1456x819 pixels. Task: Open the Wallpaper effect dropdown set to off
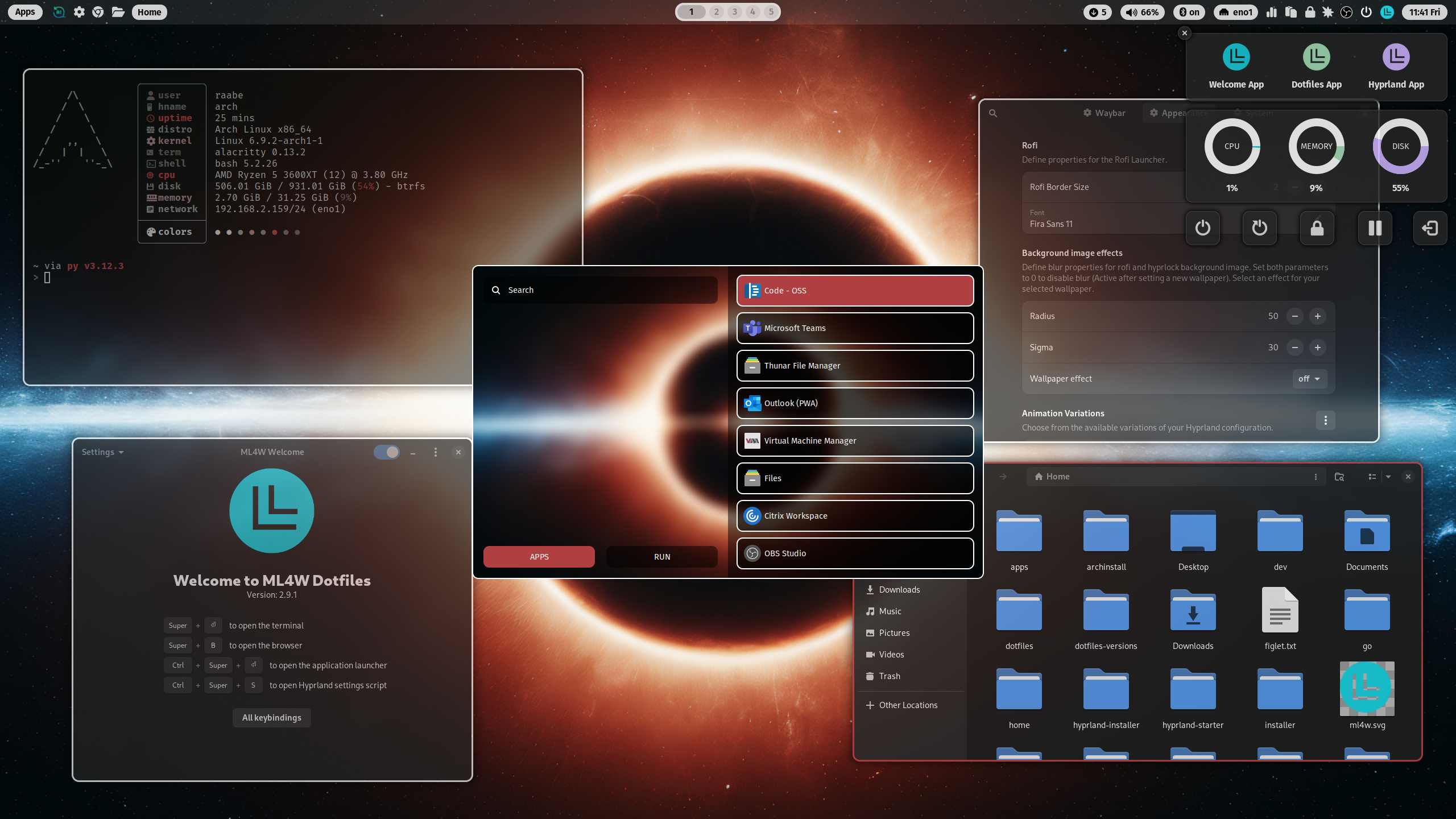[1309, 378]
